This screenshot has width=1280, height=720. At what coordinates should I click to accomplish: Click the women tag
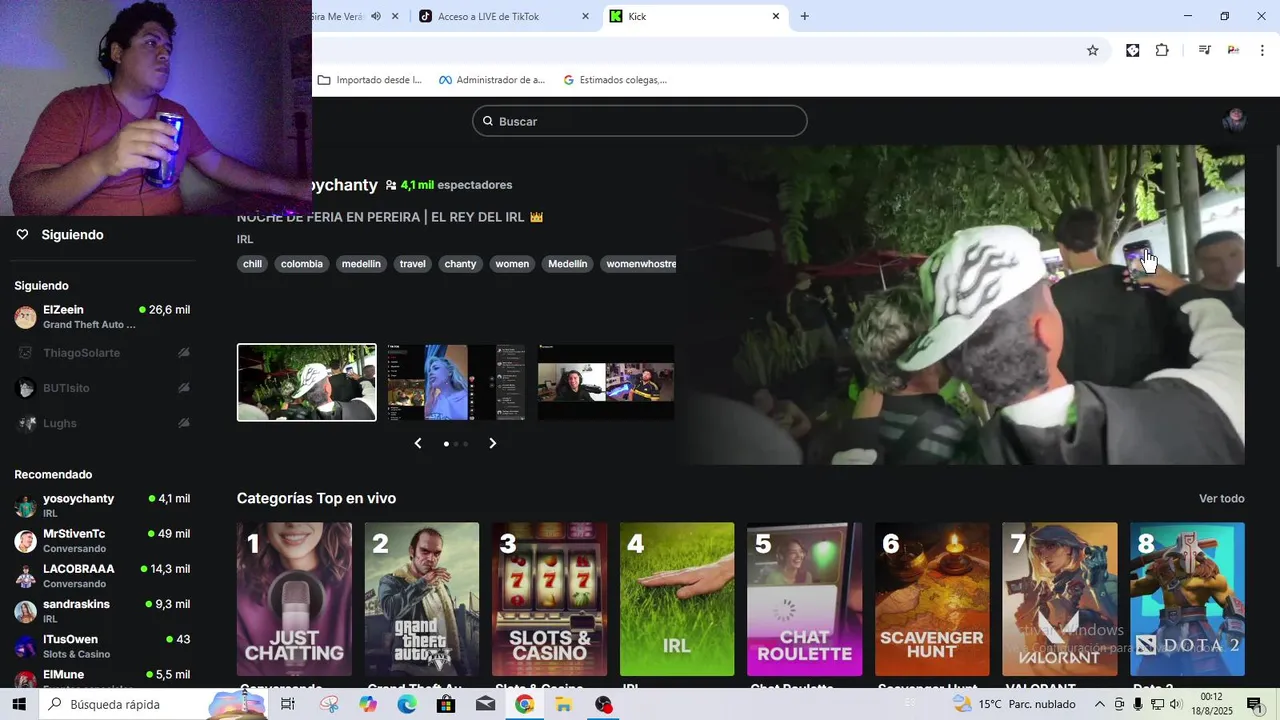512,264
